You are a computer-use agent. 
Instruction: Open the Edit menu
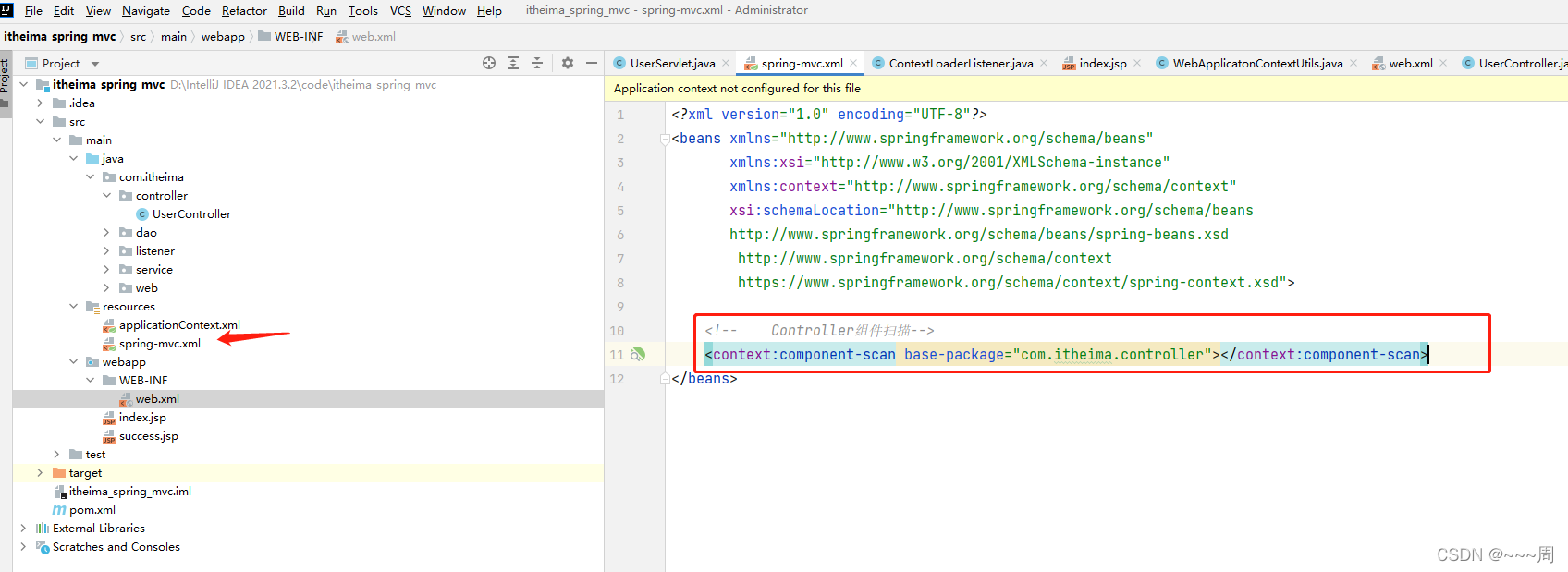click(64, 10)
